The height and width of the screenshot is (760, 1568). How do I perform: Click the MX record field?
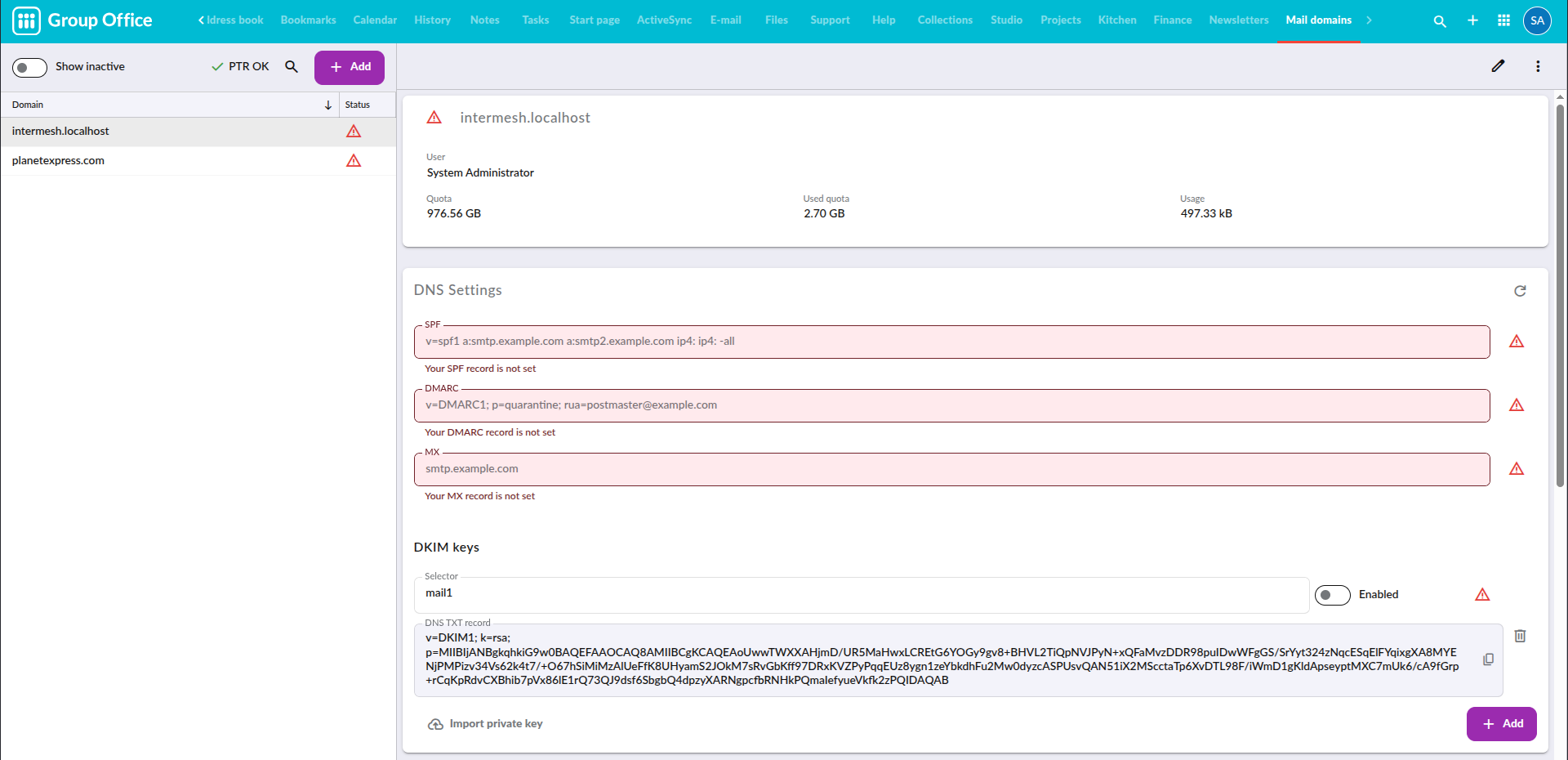click(951, 469)
